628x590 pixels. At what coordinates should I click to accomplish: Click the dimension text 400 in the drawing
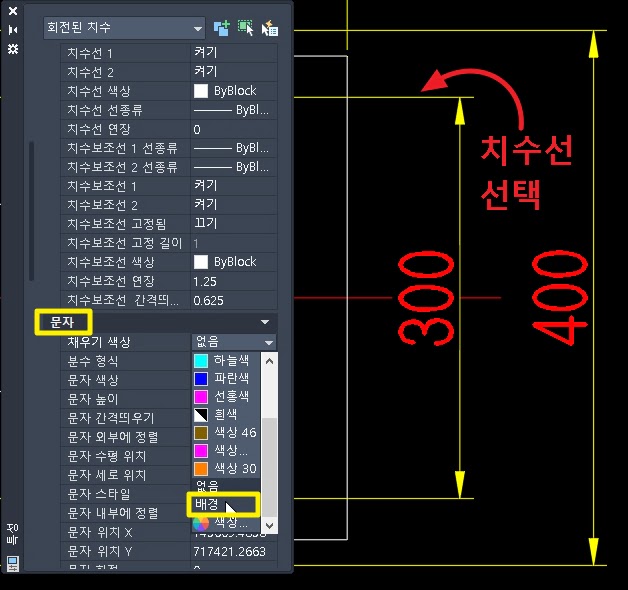[560, 297]
